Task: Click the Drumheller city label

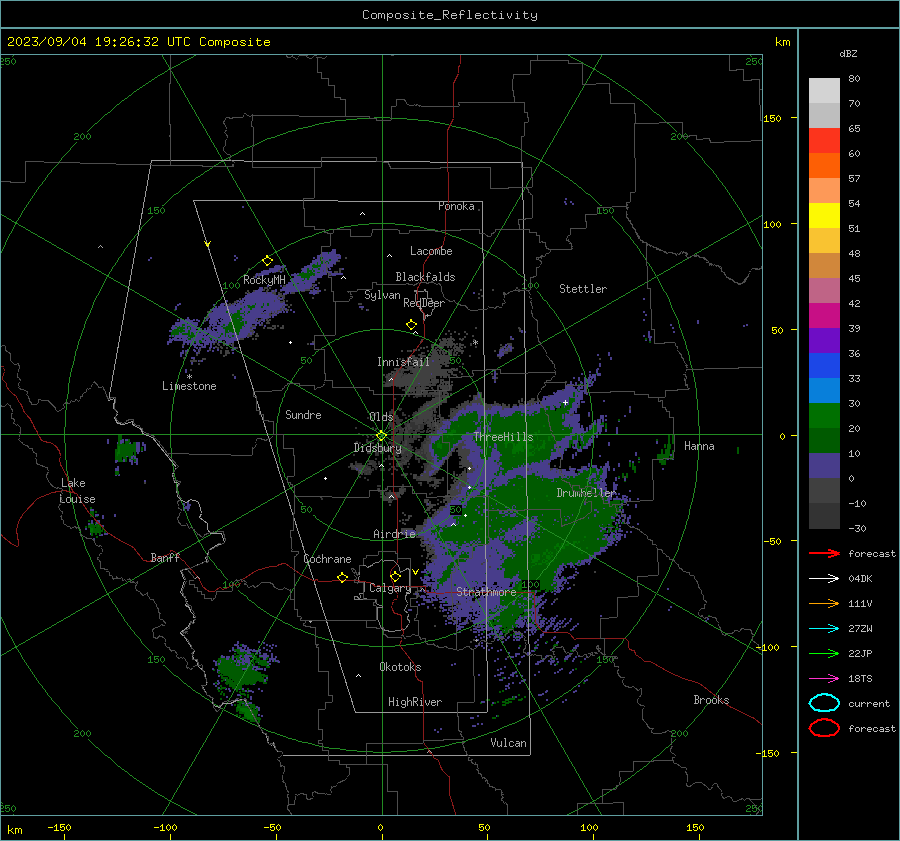Action: click(x=586, y=493)
